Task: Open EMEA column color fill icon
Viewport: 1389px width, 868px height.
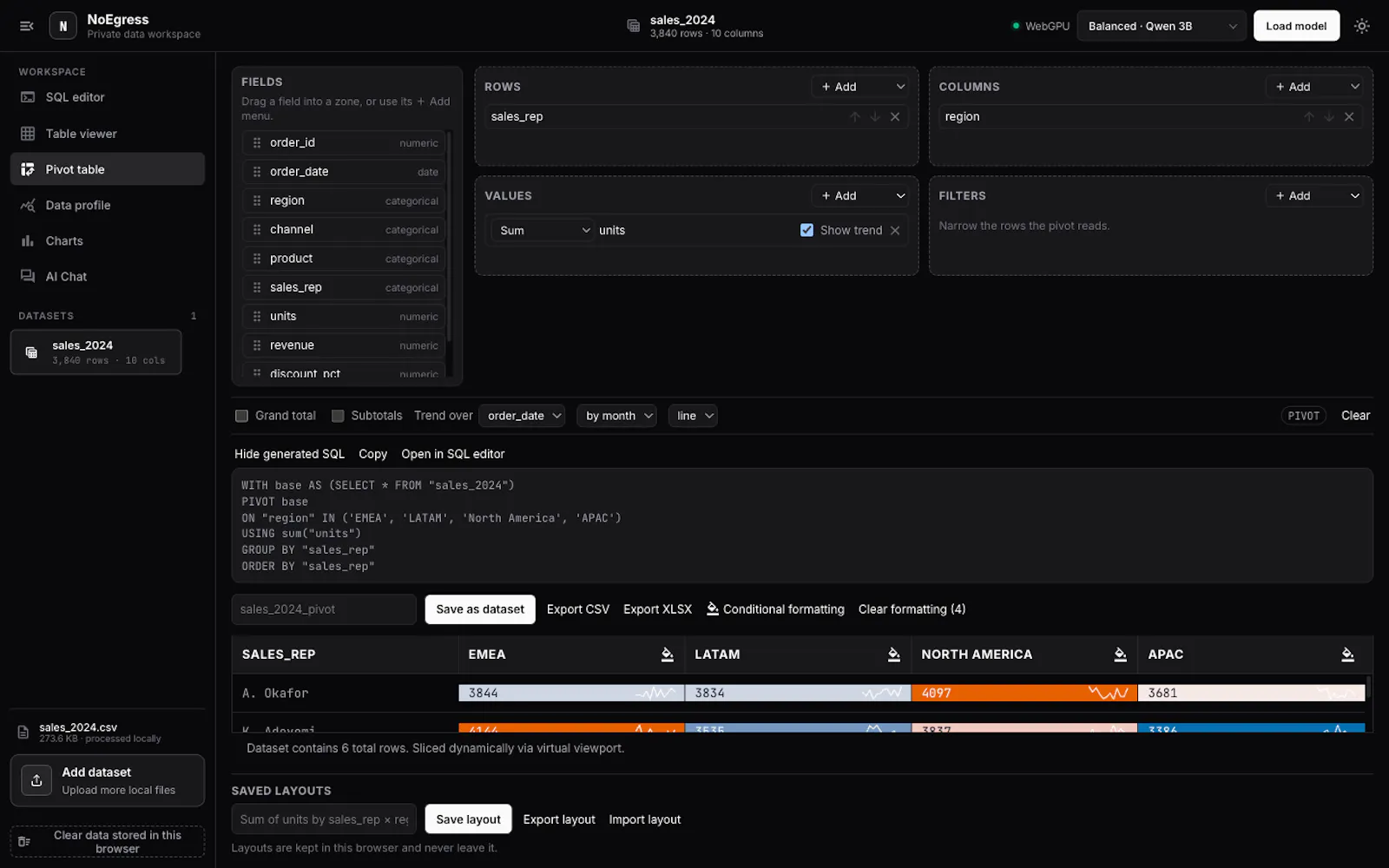Action: (667, 654)
